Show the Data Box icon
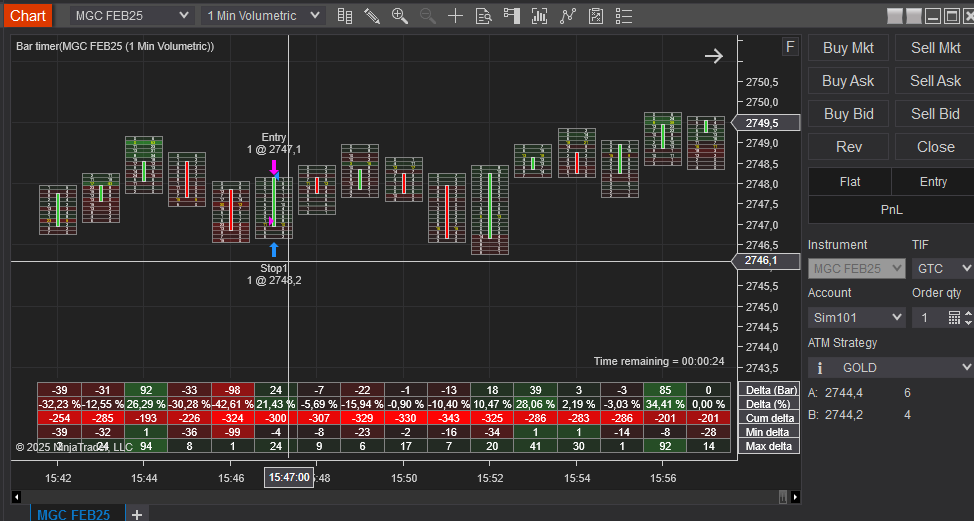 [x=483, y=16]
